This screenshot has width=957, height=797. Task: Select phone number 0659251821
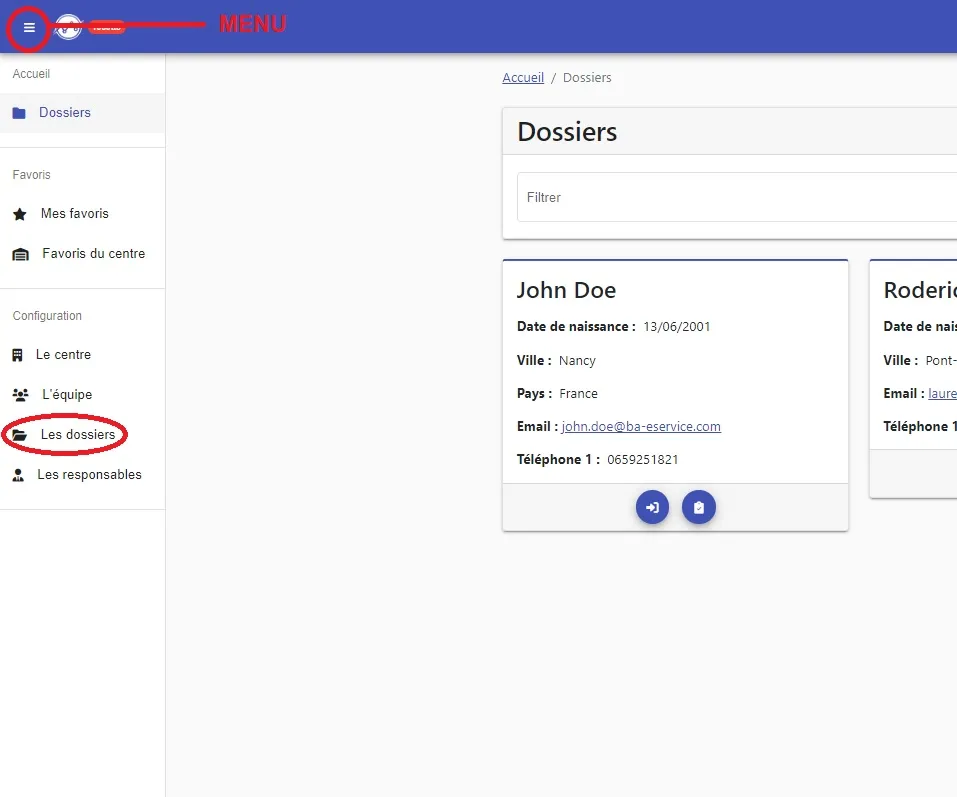643,460
